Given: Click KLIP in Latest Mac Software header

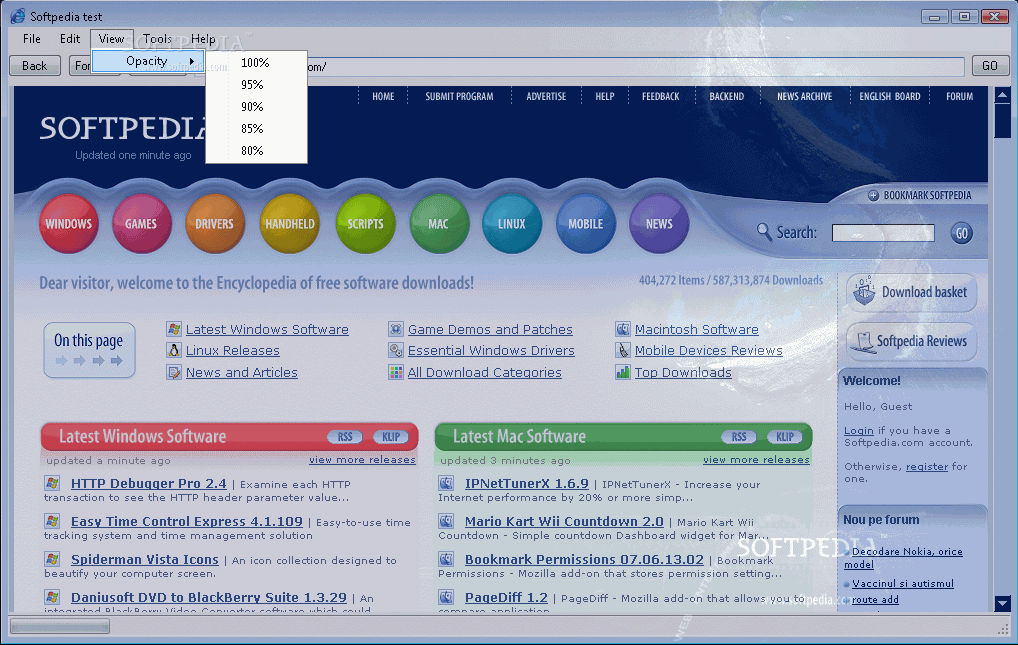Looking at the screenshot, I should click(785, 436).
